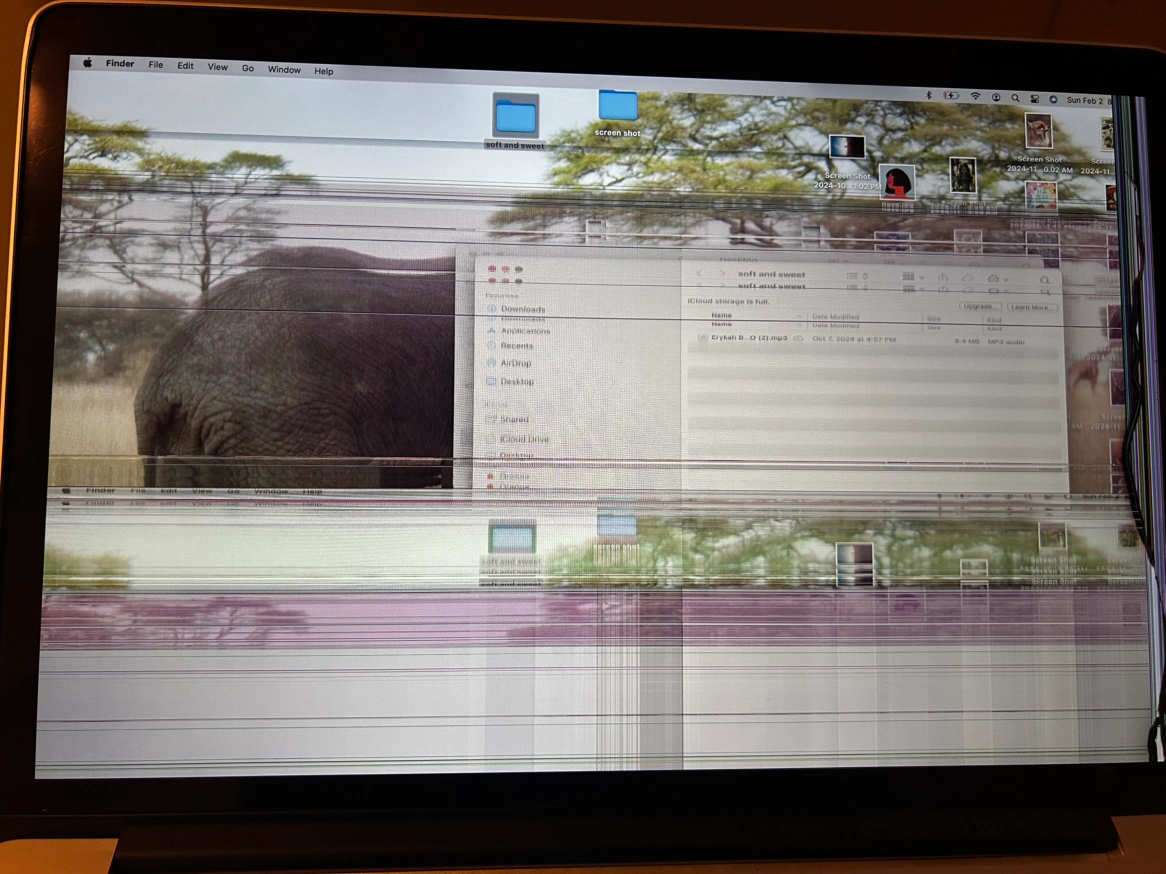Open the Edit menu

(185, 65)
